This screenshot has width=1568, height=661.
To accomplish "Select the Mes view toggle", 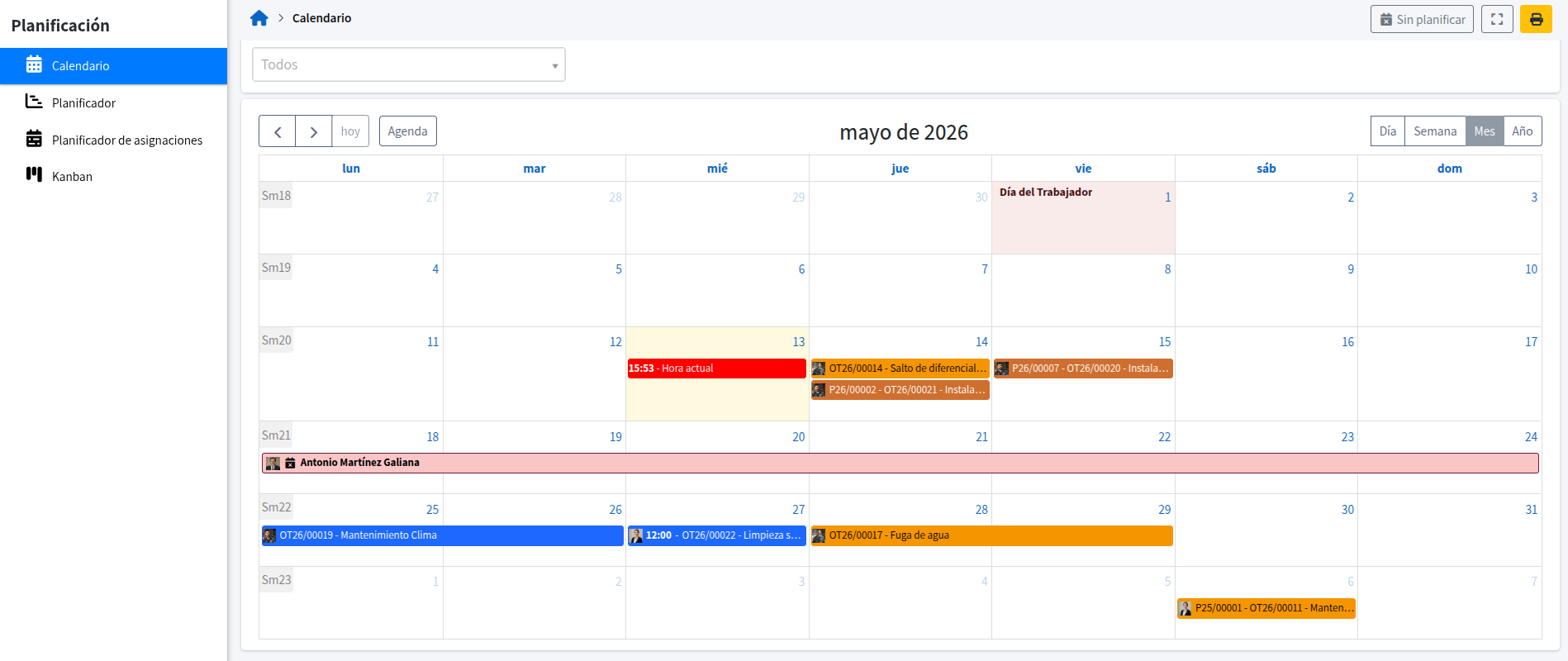I will 1485,131.
